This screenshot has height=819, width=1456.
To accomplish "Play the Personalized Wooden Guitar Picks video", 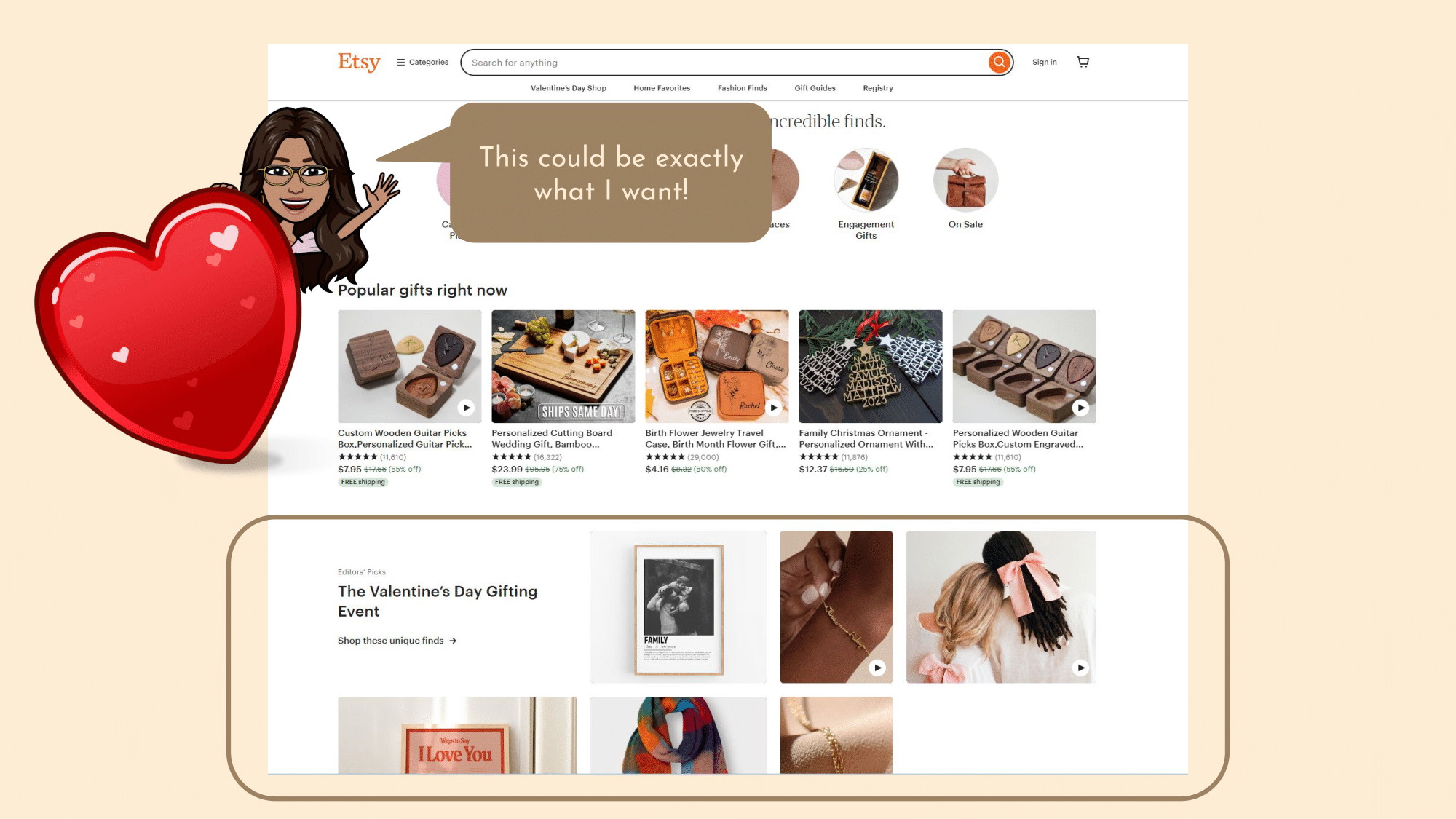I will [x=1080, y=408].
